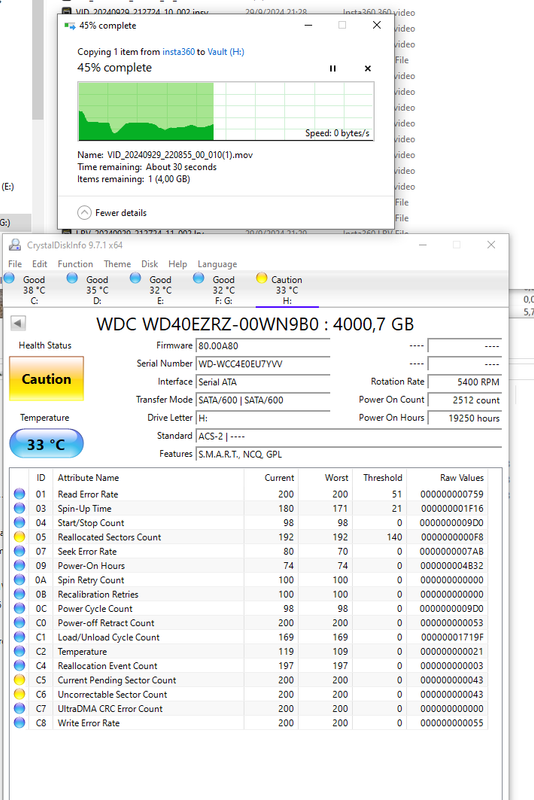Open the Help menu

[x=177, y=264]
